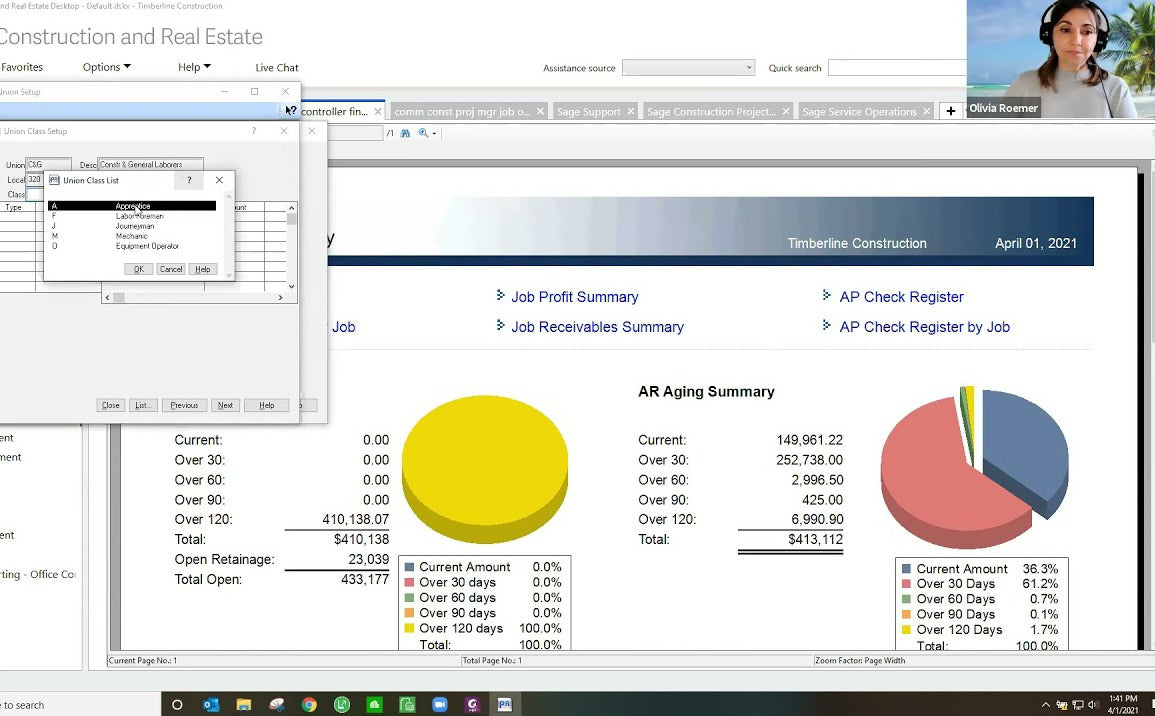Expand the Options menu

[107, 67]
